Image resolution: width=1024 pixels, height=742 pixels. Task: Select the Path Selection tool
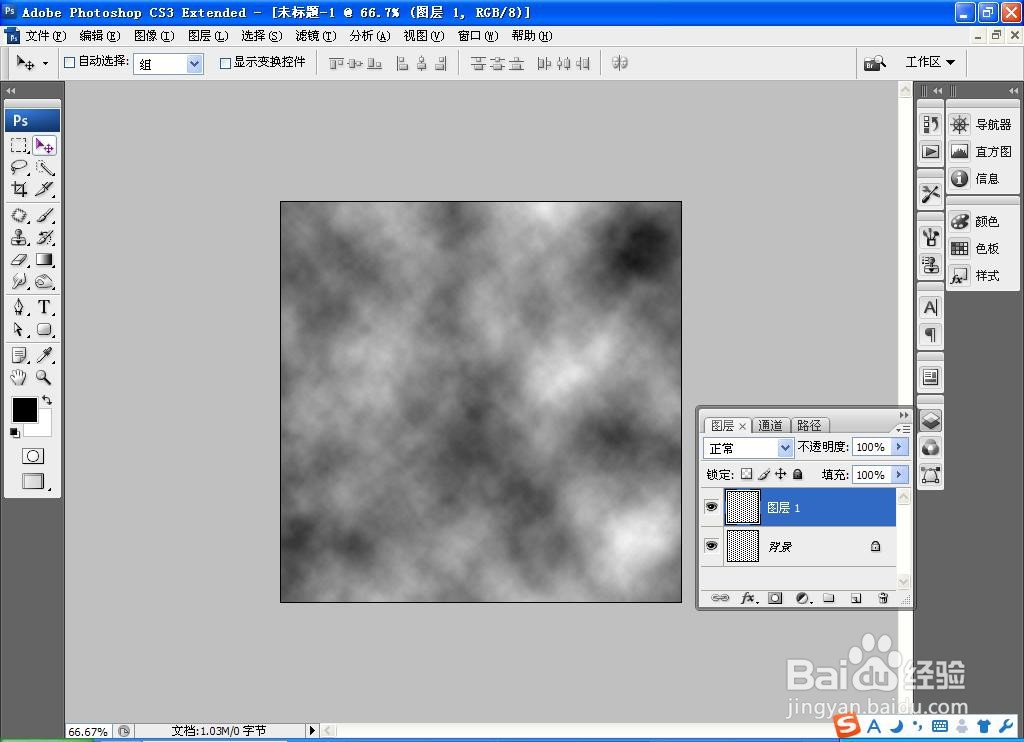(19, 329)
